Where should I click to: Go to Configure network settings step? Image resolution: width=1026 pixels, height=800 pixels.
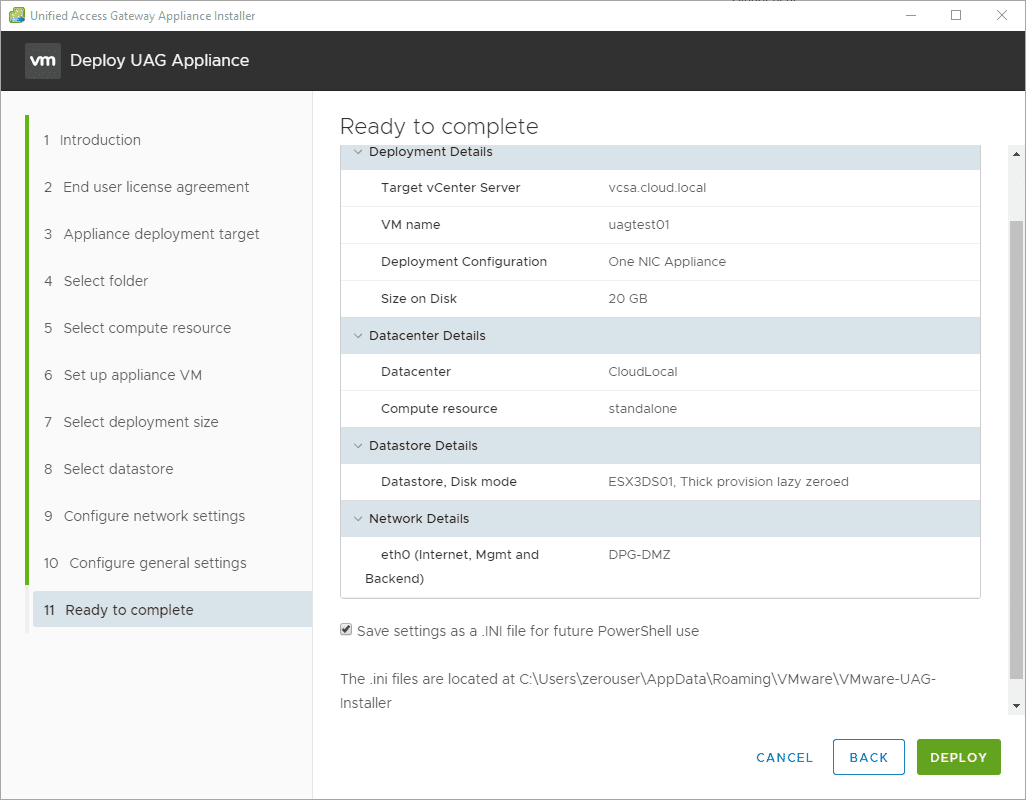pyautogui.click(x=154, y=516)
